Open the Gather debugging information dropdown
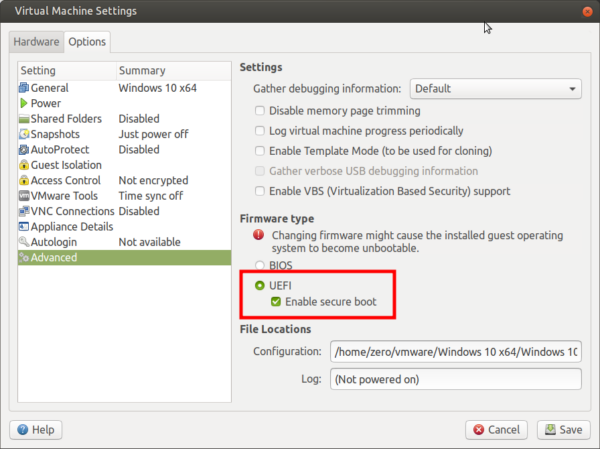 point(496,89)
